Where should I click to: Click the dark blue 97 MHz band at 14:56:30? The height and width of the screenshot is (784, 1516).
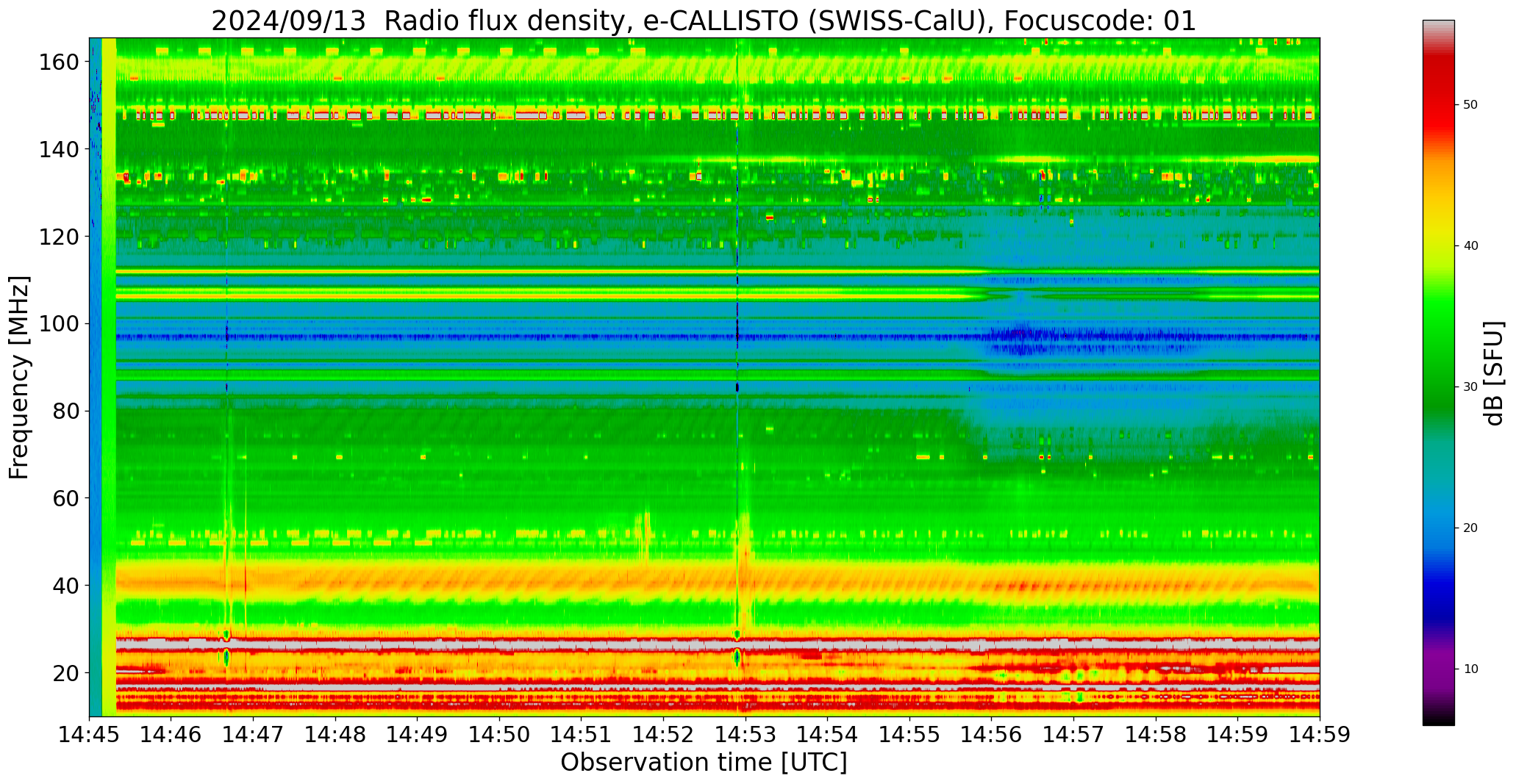[1032, 337]
